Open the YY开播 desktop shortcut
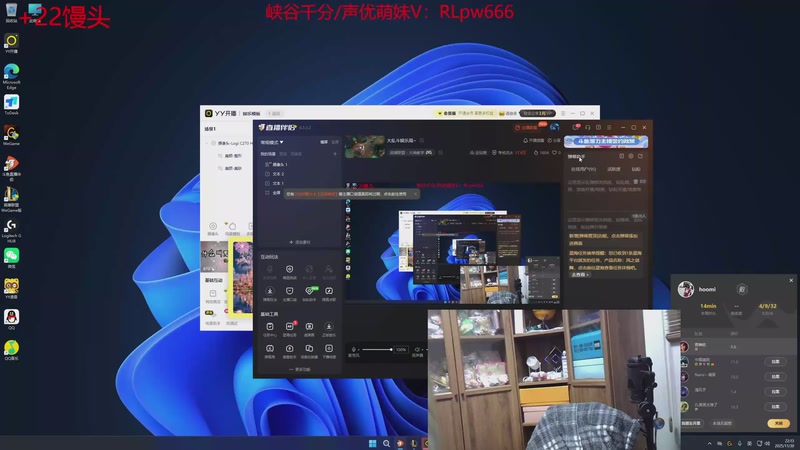The width and height of the screenshot is (800, 450). pos(11,43)
